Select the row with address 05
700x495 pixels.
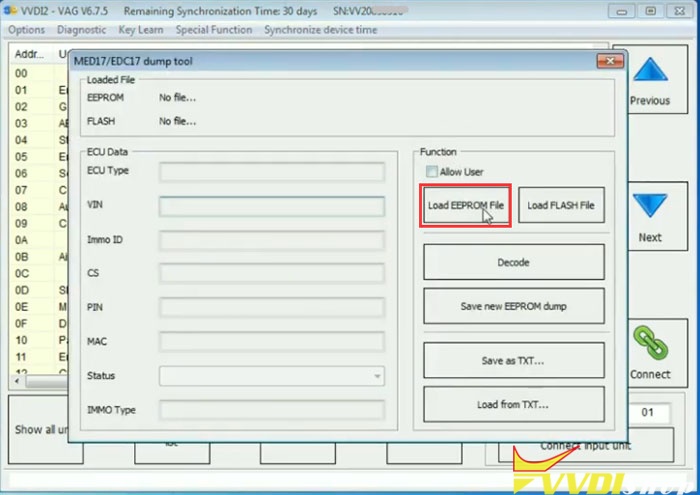point(39,157)
